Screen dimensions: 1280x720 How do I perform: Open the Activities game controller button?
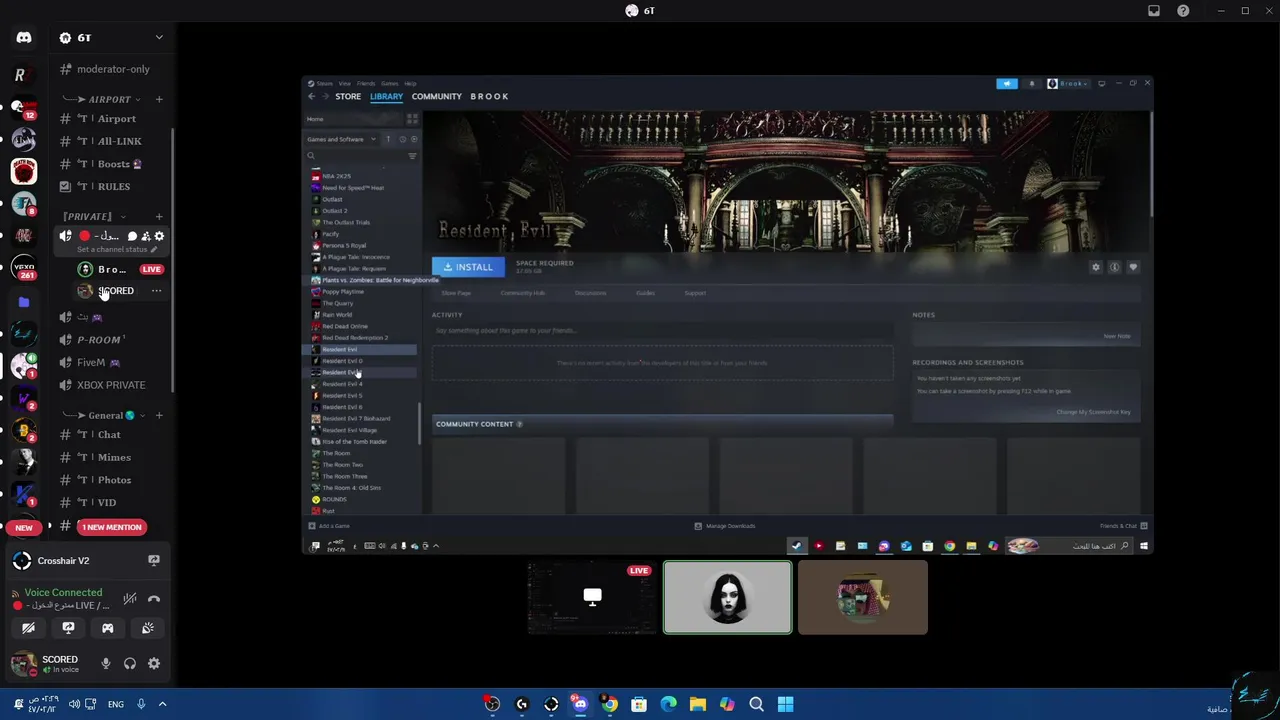[108, 628]
